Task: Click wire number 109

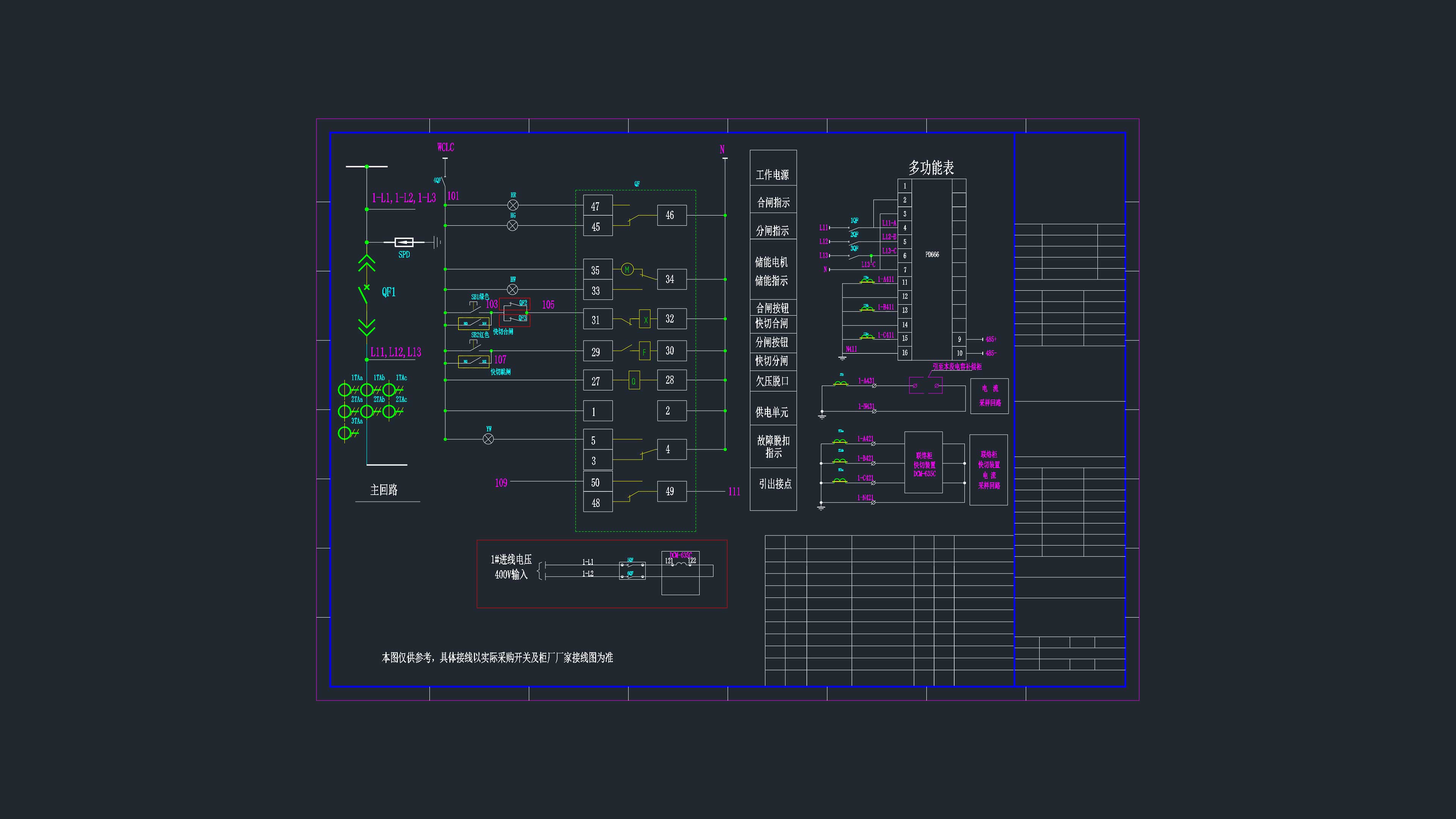Action: pyautogui.click(x=501, y=483)
